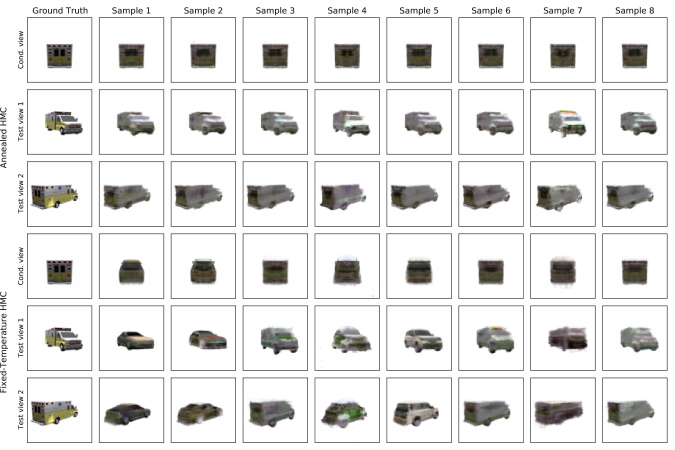Screen dimensions: 675x450
Task: Open Annealed HMC Test view 1 Ground Truth image
Action: click(59, 122)
